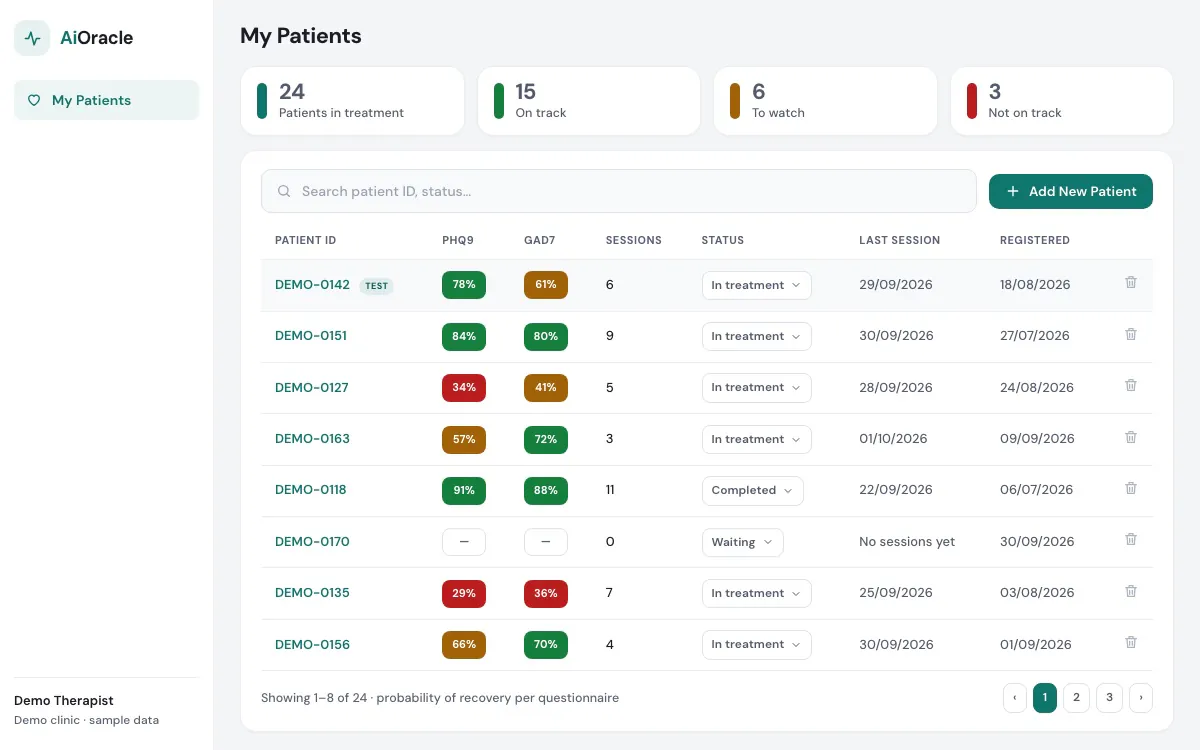The height and width of the screenshot is (750, 1200).
Task: Click the REGISTERED column header
Action: pyautogui.click(x=1035, y=240)
